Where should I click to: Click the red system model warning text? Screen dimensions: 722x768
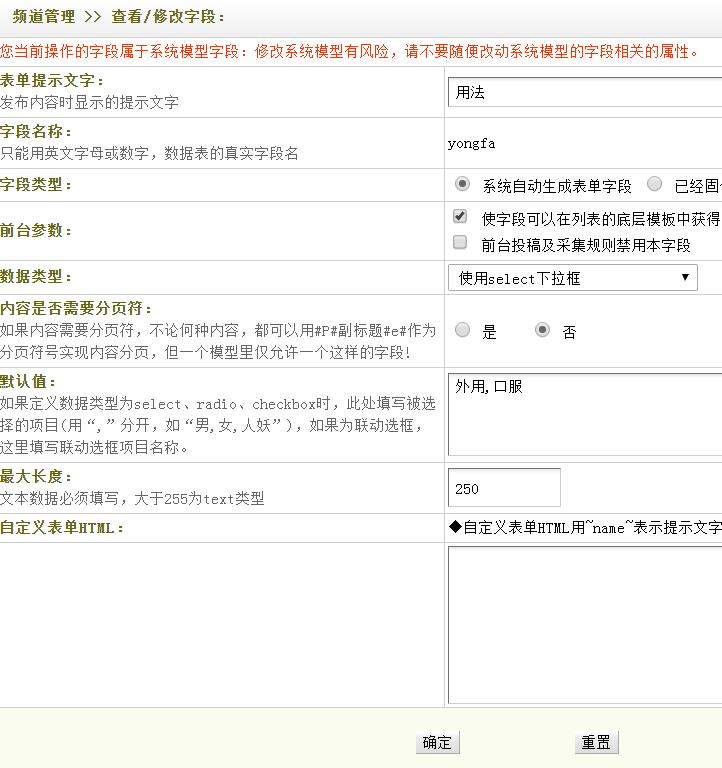(350, 51)
